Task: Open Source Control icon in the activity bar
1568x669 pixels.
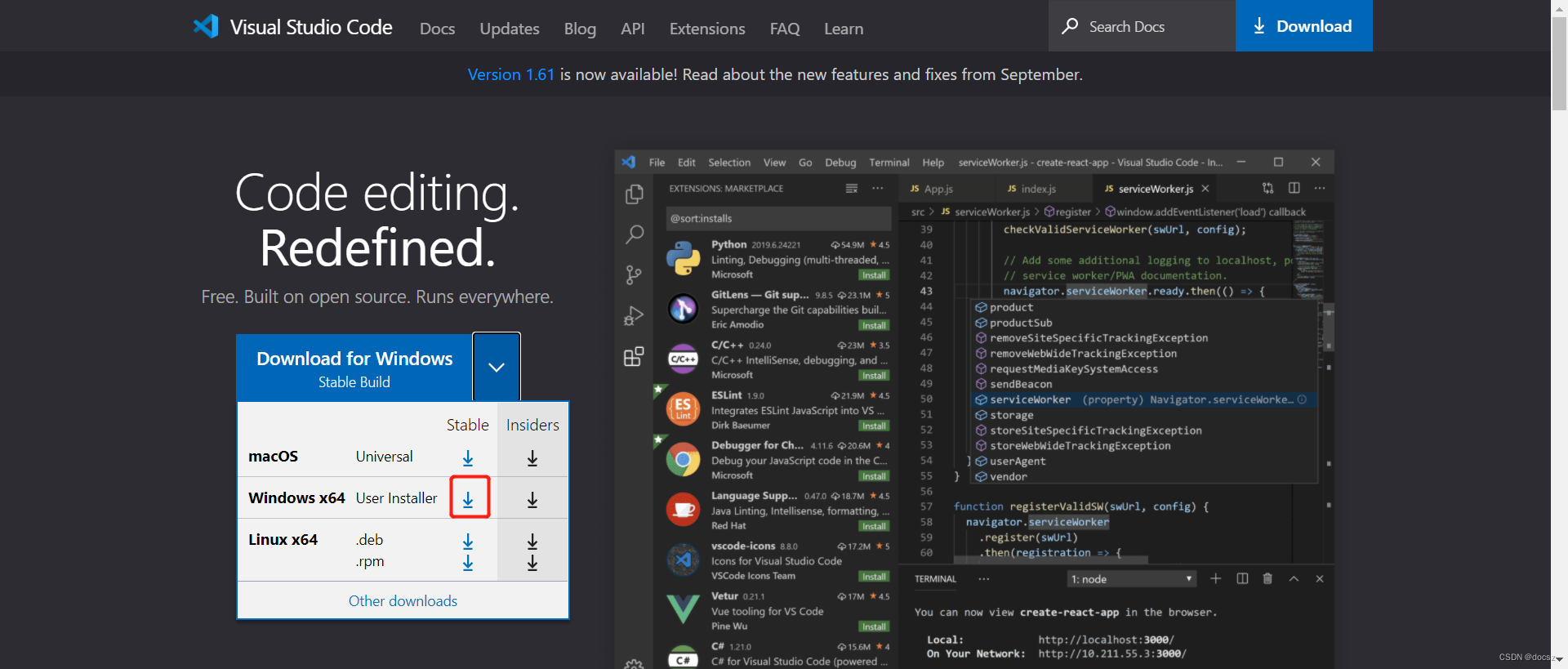Action: coord(634,274)
